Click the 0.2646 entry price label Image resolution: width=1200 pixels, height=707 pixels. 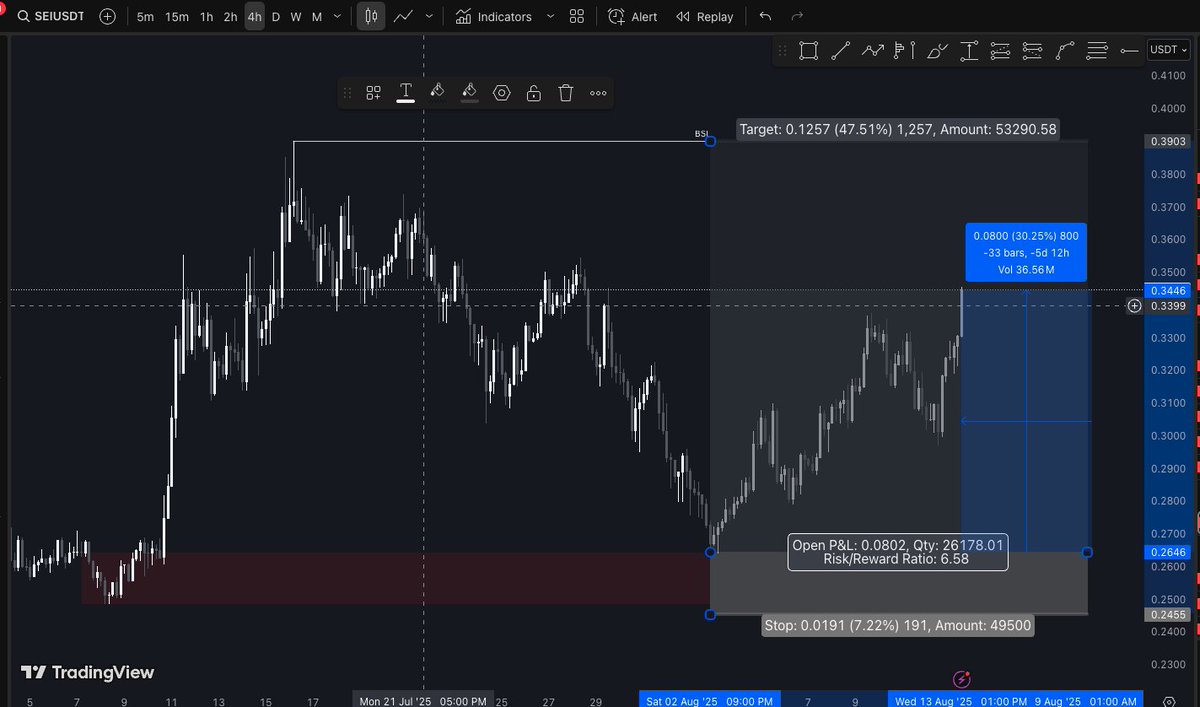click(x=1166, y=552)
